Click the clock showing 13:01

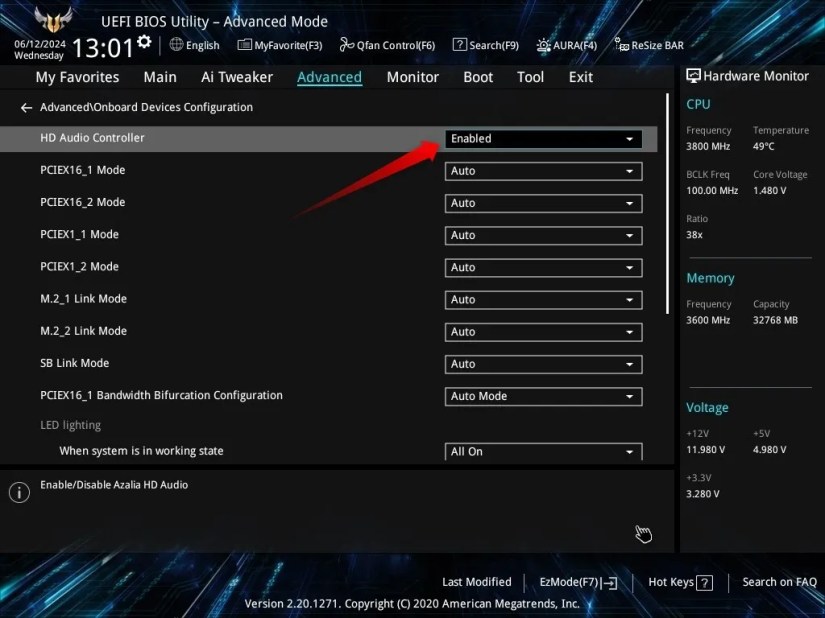tap(103, 48)
